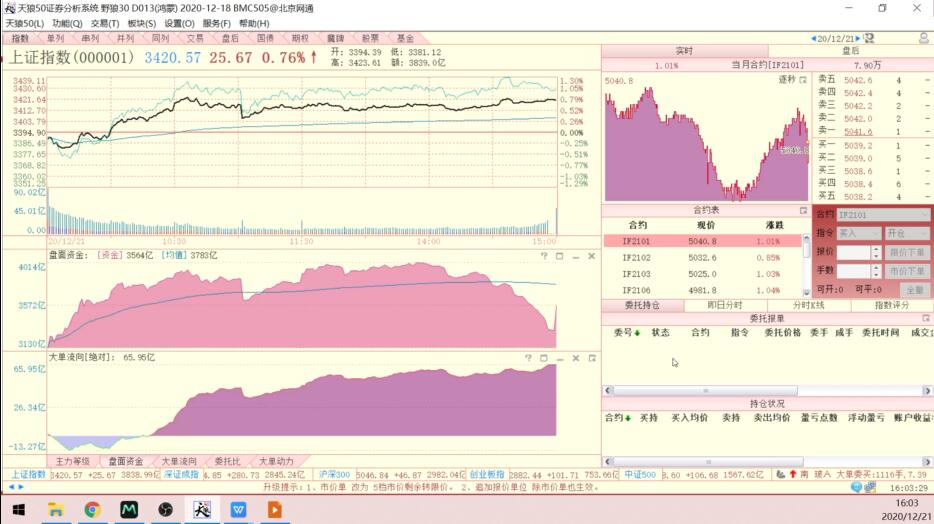Screen dimensions: 934x524
Task: Open WPS Writer from taskbar
Action: [238, 510]
